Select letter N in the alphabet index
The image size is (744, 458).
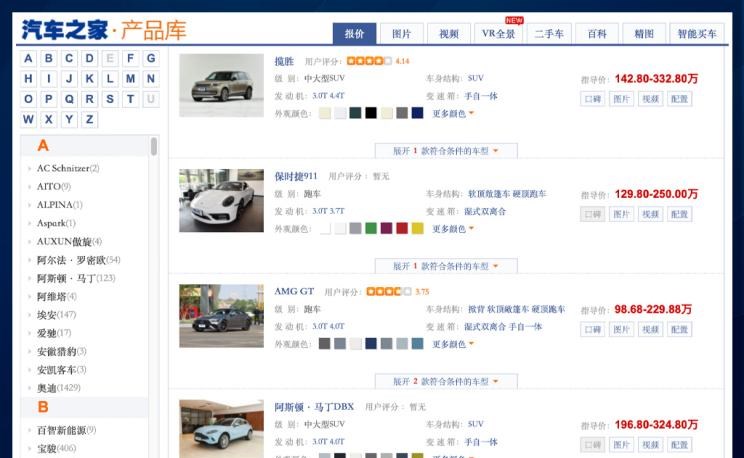(x=151, y=79)
